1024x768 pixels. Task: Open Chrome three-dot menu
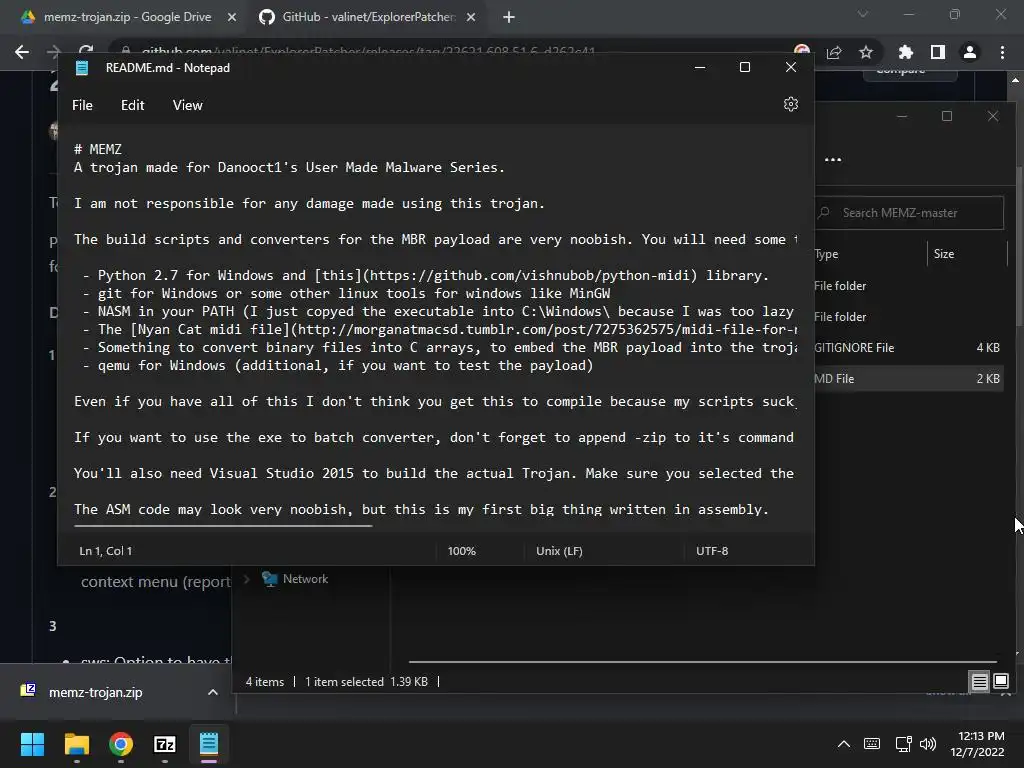[1002, 52]
